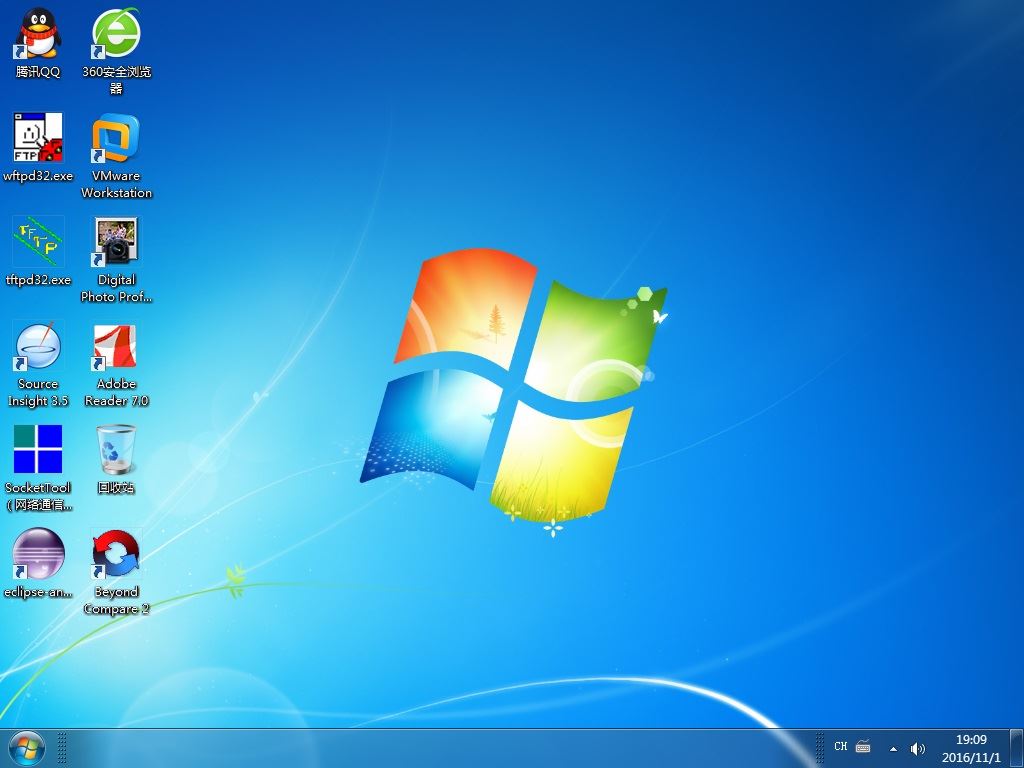Select the VMware Workstation shortcut icon
The width and height of the screenshot is (1024, 768).
tap(116, 137)
